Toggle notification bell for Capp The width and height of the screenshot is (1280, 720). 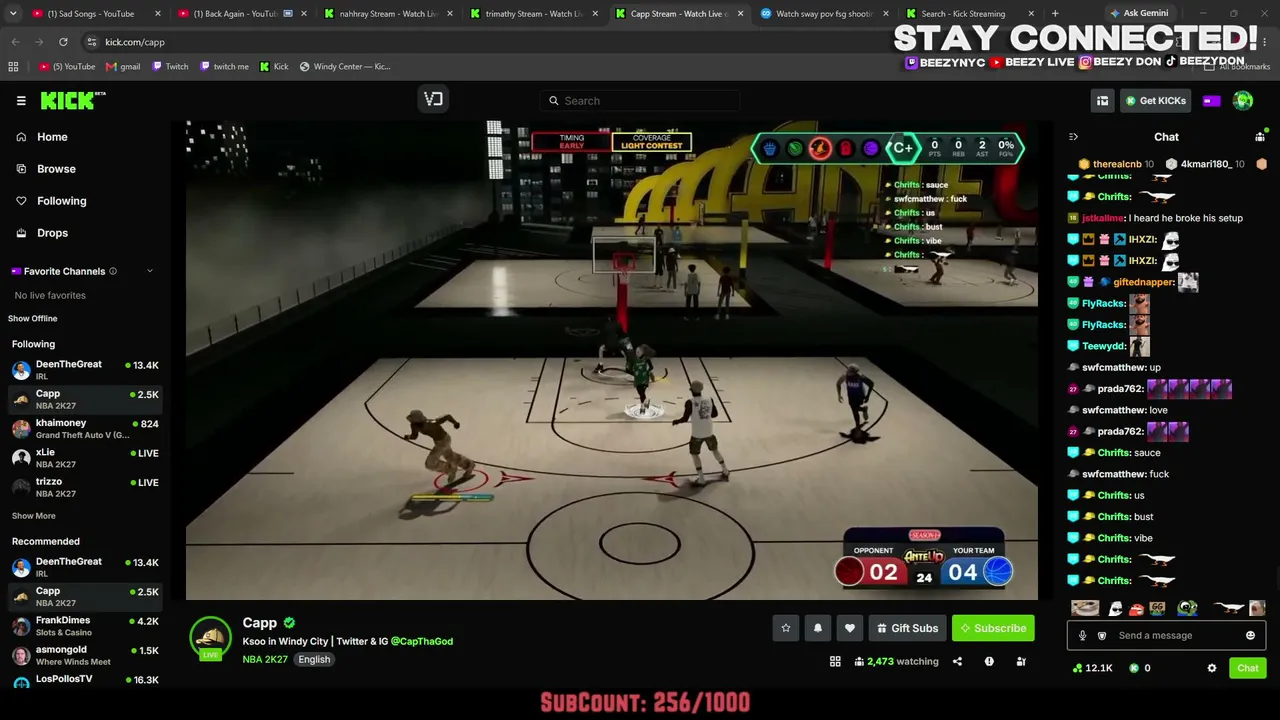click(x=818, y=628)
